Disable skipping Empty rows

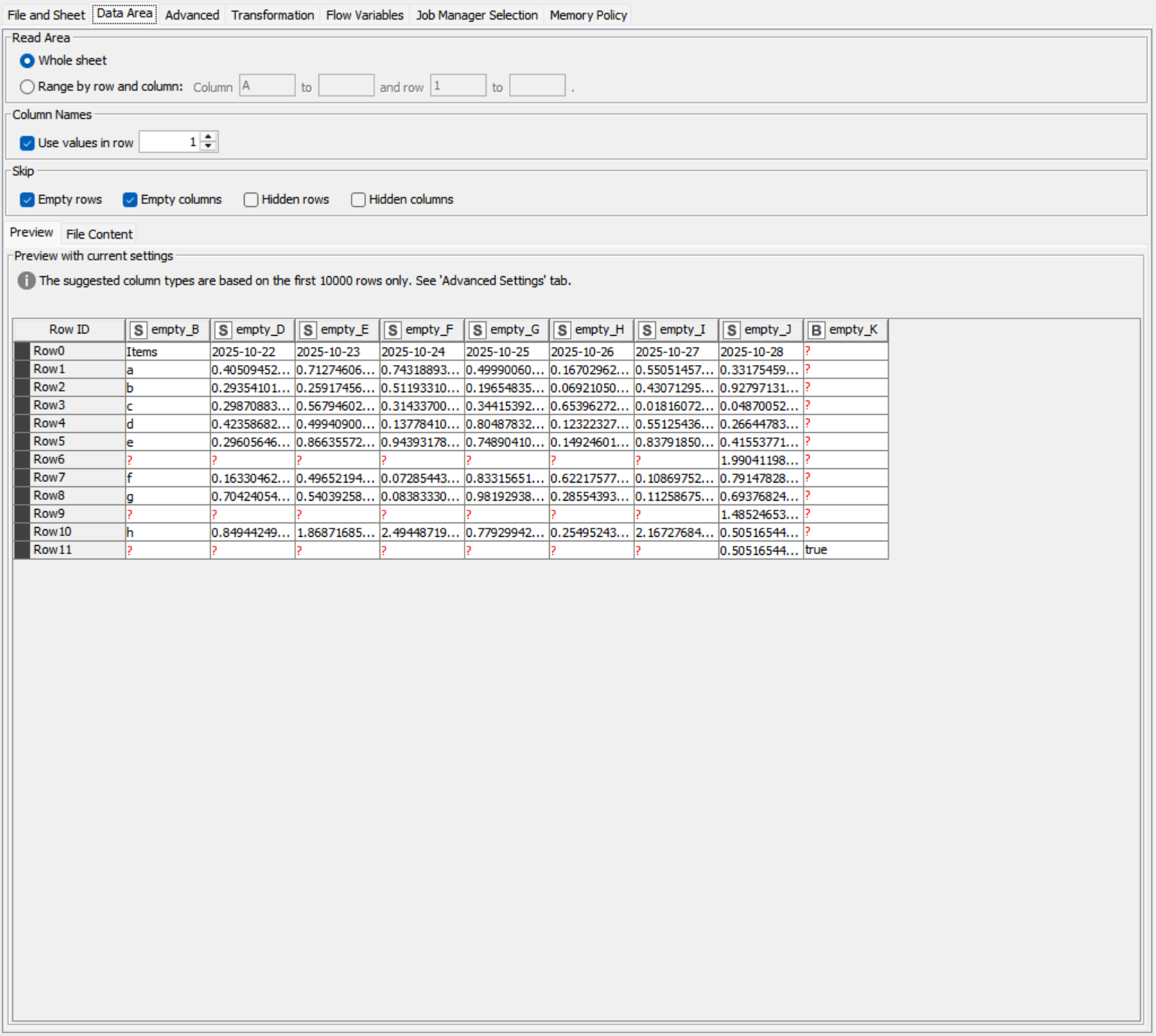(x=28, y=200)
